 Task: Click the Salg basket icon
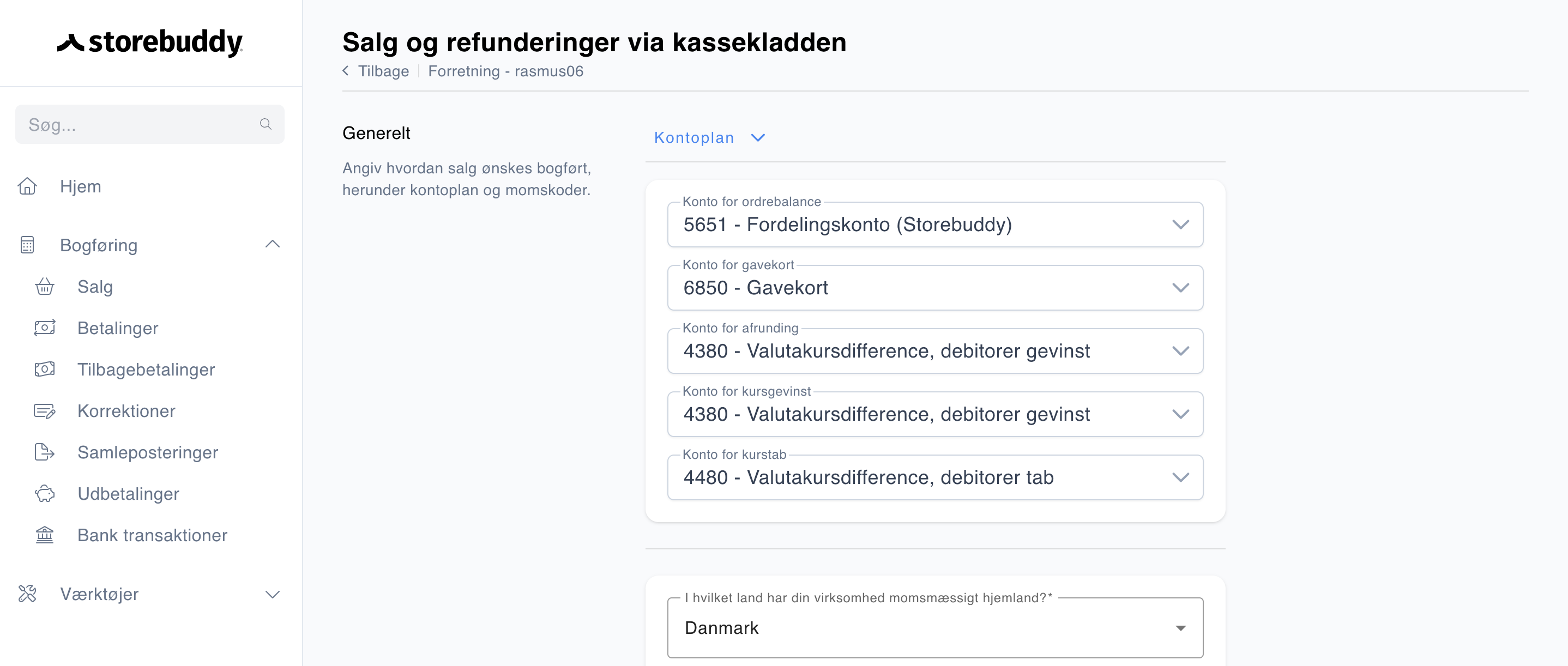point(45,287)
